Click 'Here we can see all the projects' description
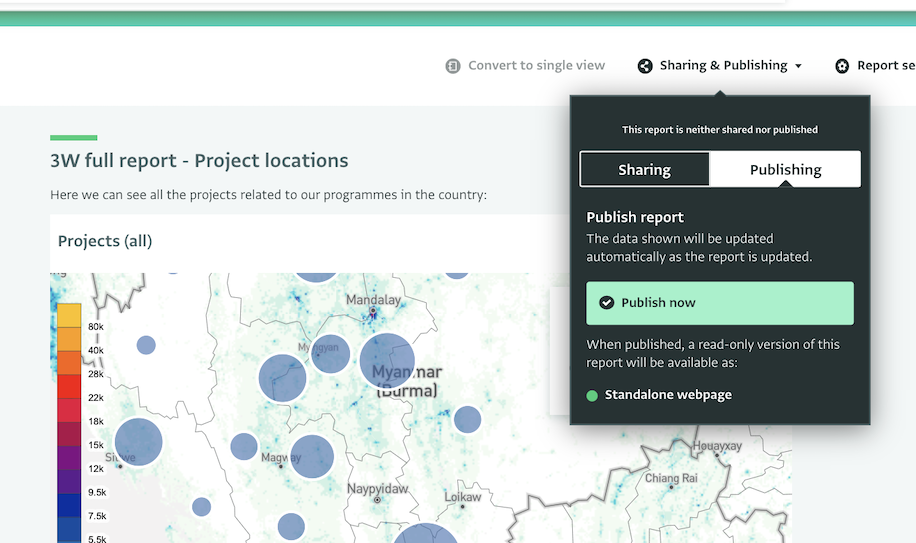 [x=268, y=194]
